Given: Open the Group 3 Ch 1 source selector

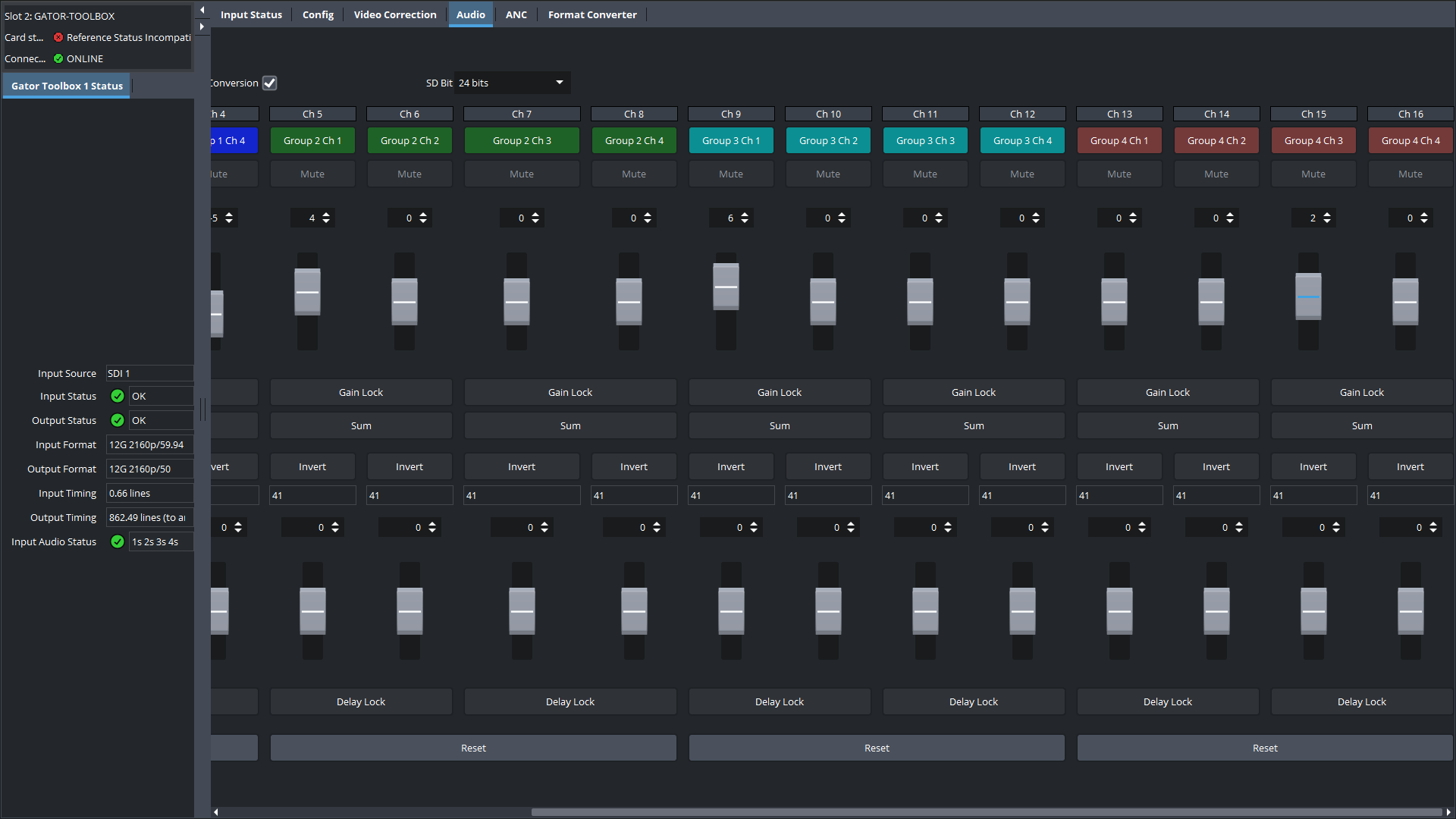Looking at the screenshot, I should [731, 140].
